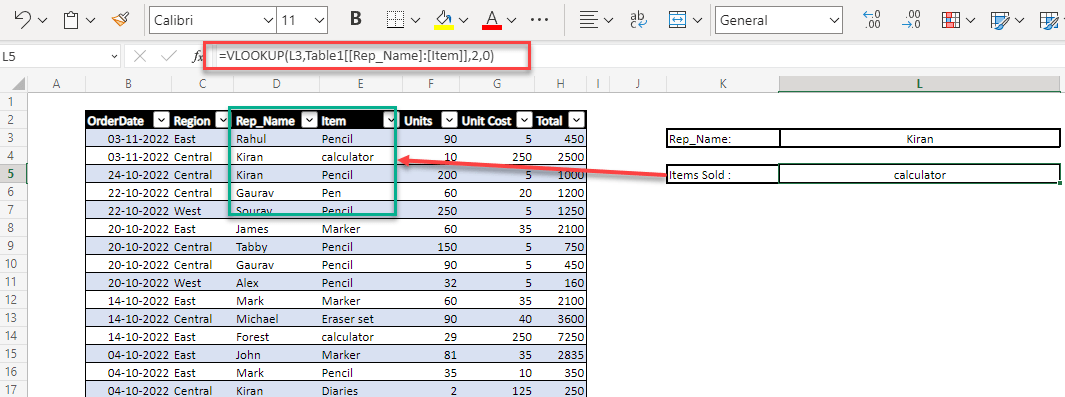Screen dimensions: 1065x397
Task: Confirm the formula bar entry
Action: [168, 56]
